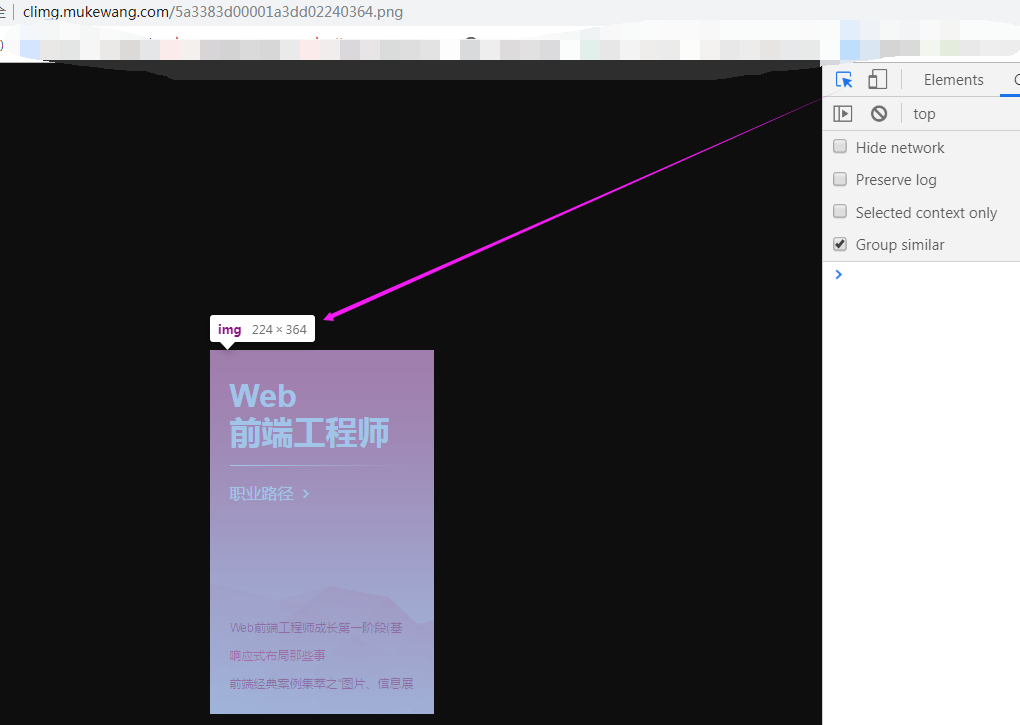Open the Elements tab
1020x725 pixels.
point(953,80)
